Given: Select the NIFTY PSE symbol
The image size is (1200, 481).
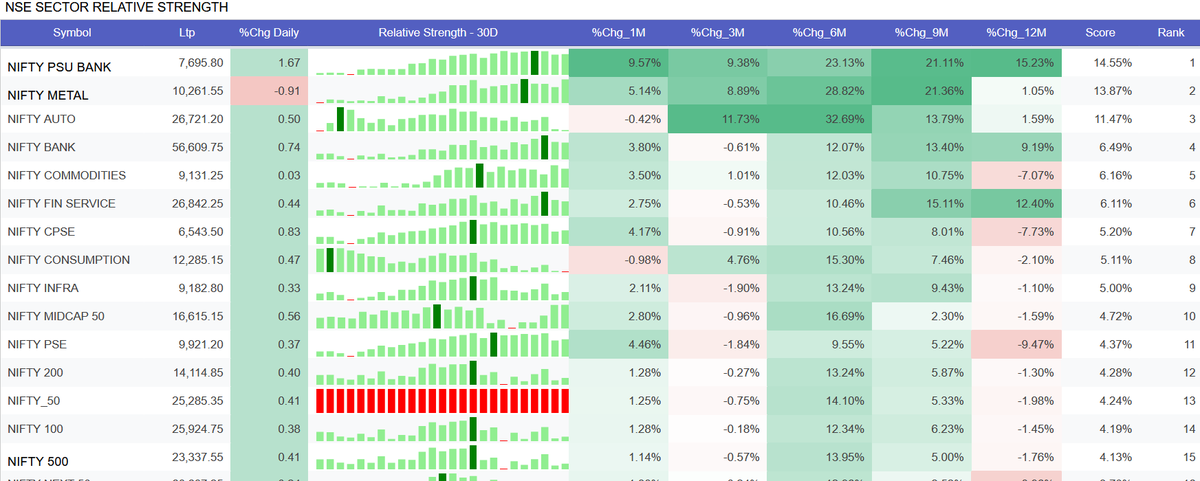Looking at the screenshot, I should (x=38, y=344).
